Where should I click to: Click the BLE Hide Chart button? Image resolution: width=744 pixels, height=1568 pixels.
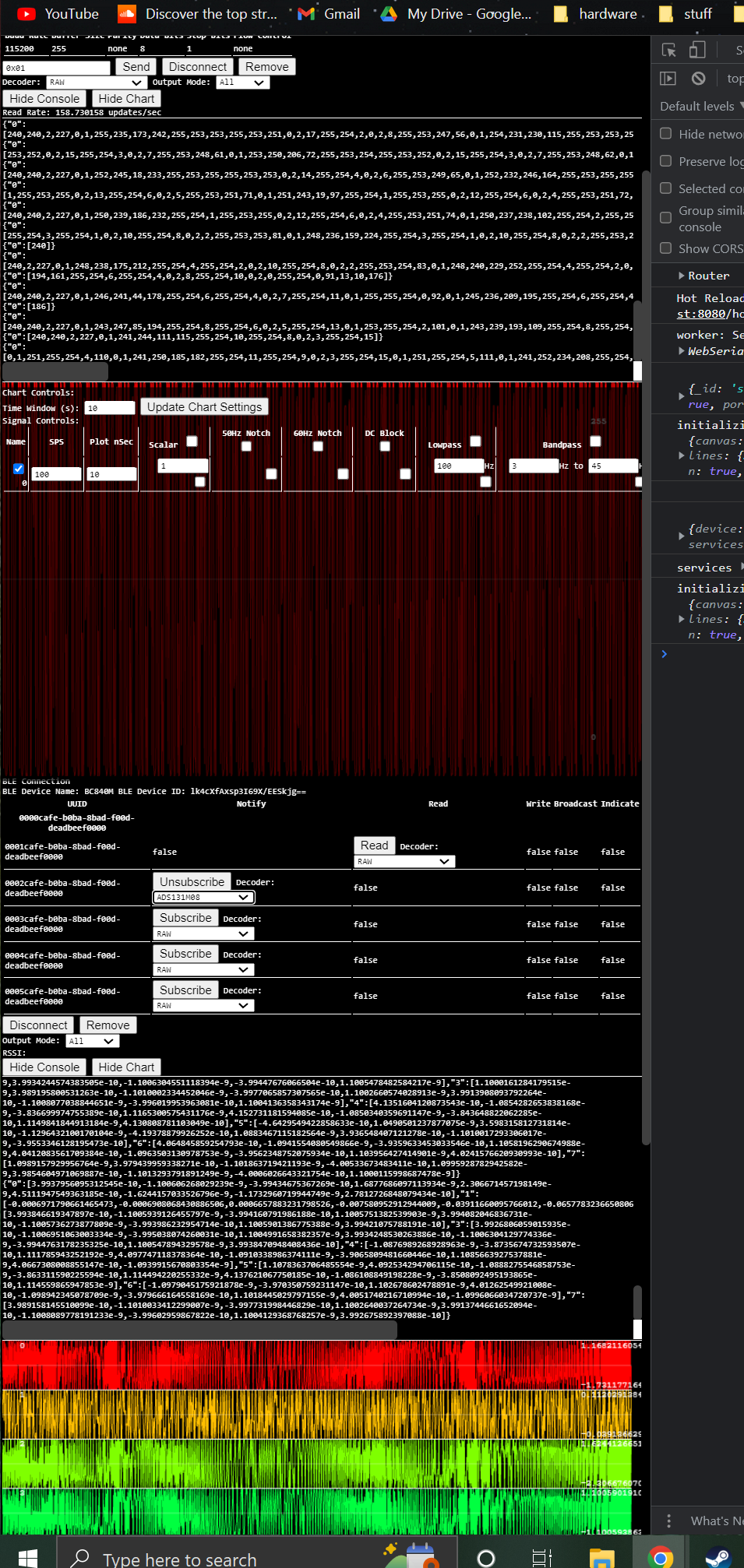(126, 1067)
